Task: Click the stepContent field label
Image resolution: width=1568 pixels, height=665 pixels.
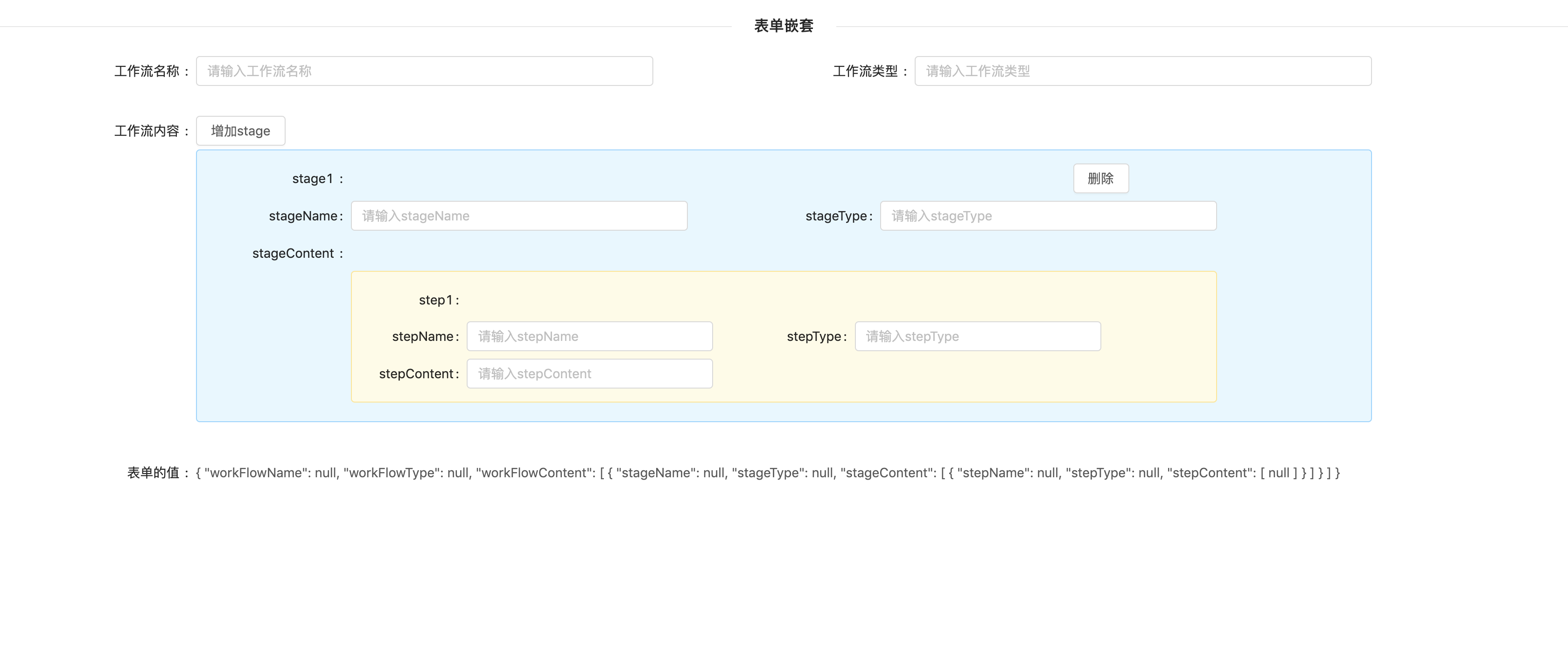Action: click(416, 374)
